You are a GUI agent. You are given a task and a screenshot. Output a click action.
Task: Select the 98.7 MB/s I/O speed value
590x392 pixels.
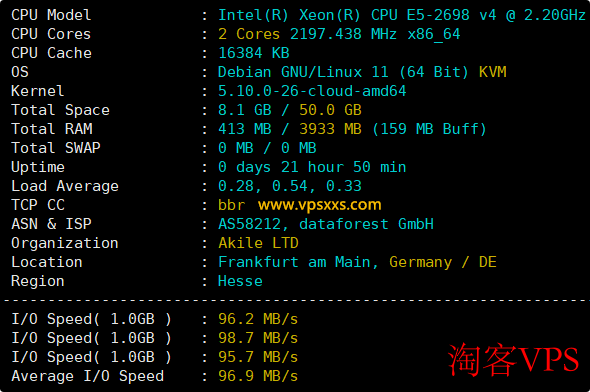point(258,338)
